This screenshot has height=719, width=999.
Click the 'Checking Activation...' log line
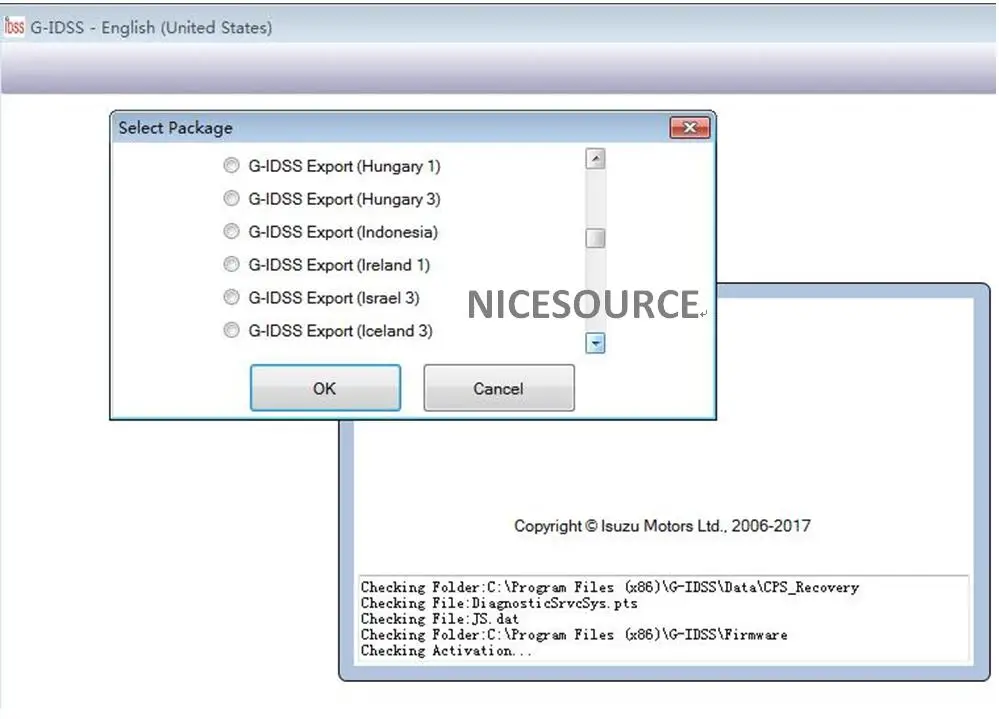(446, 651)
